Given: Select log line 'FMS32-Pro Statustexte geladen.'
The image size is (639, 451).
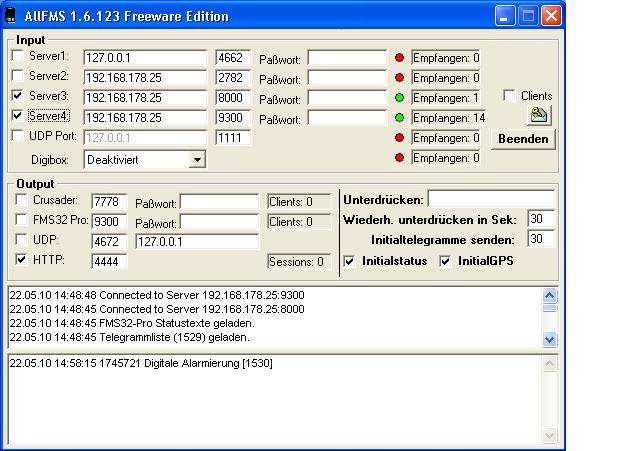Looking at the screenshot, I should pyautogui.click(x=132, y=323).
